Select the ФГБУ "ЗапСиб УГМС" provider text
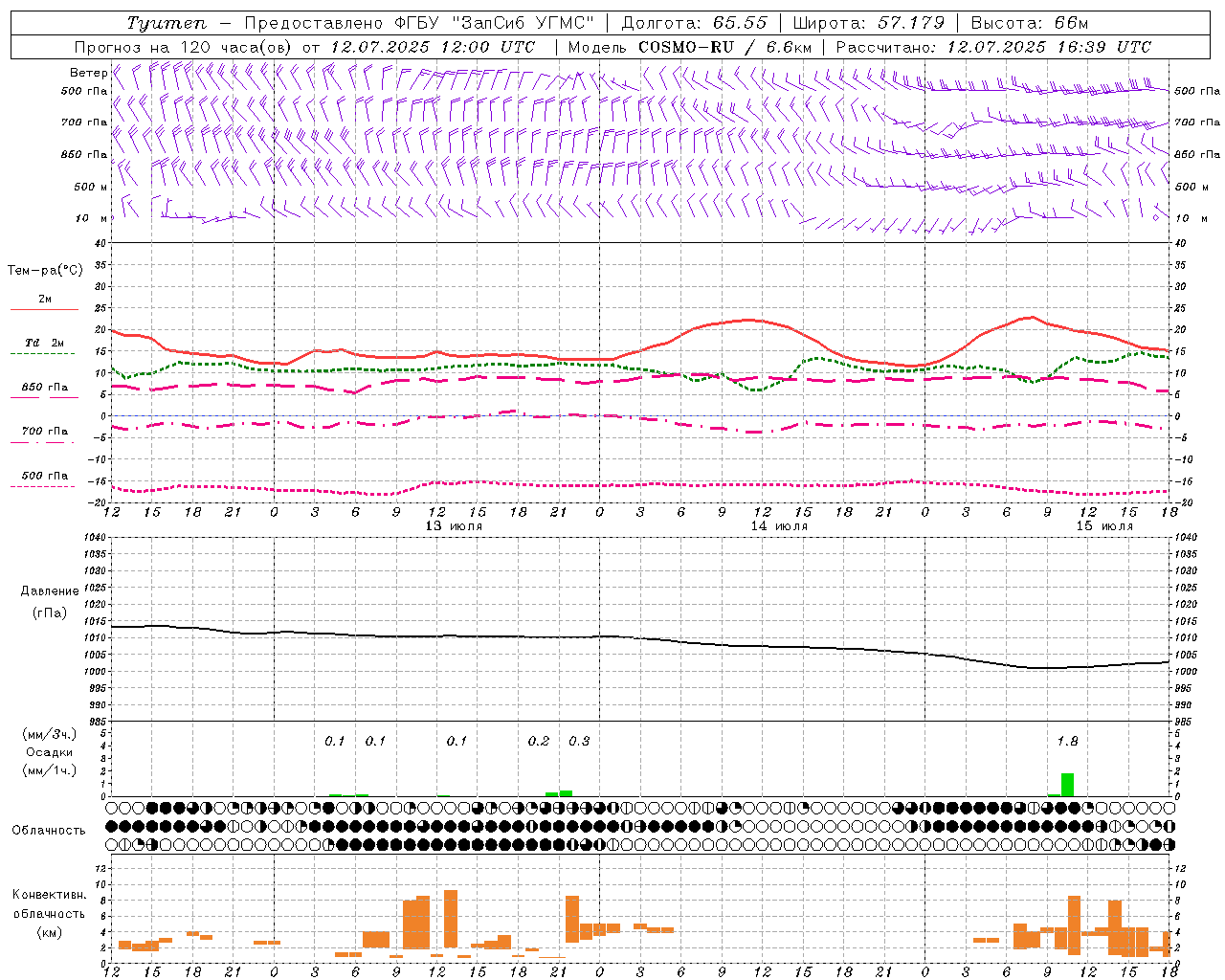The height and width of the screenshot is (980, 1225). tap(495, 23)
